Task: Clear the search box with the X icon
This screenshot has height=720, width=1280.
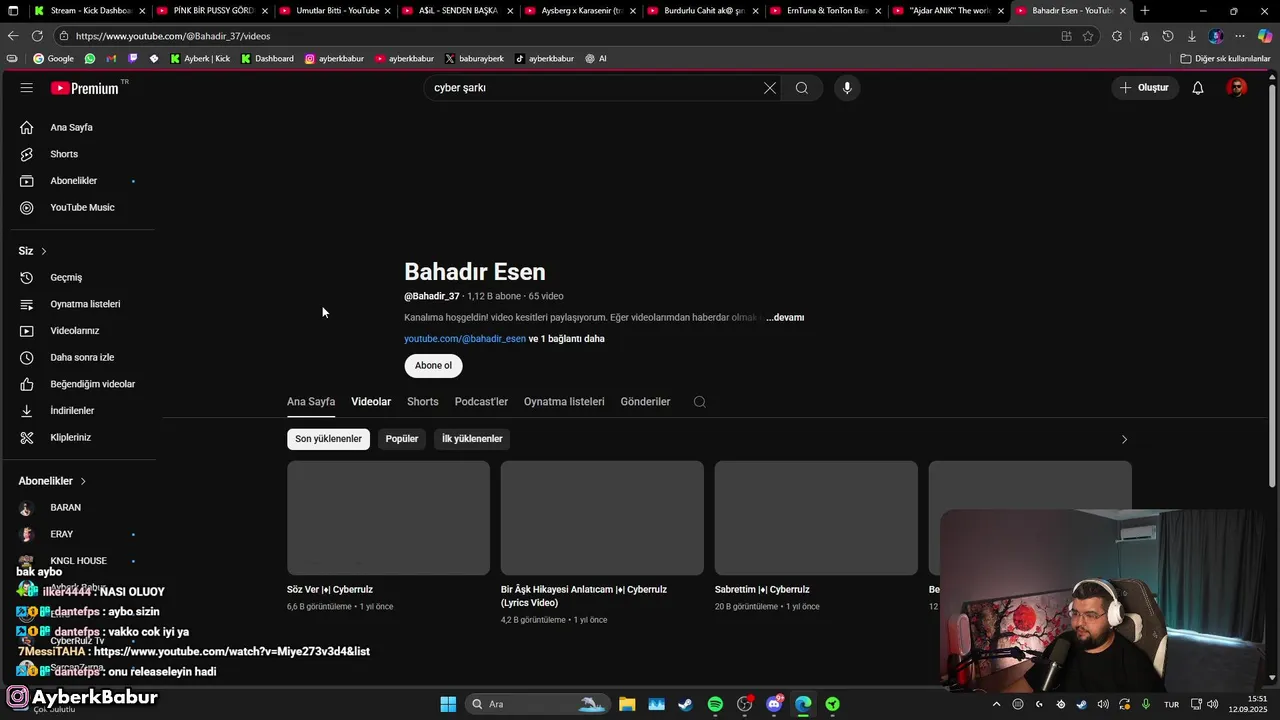Action: 770,88
